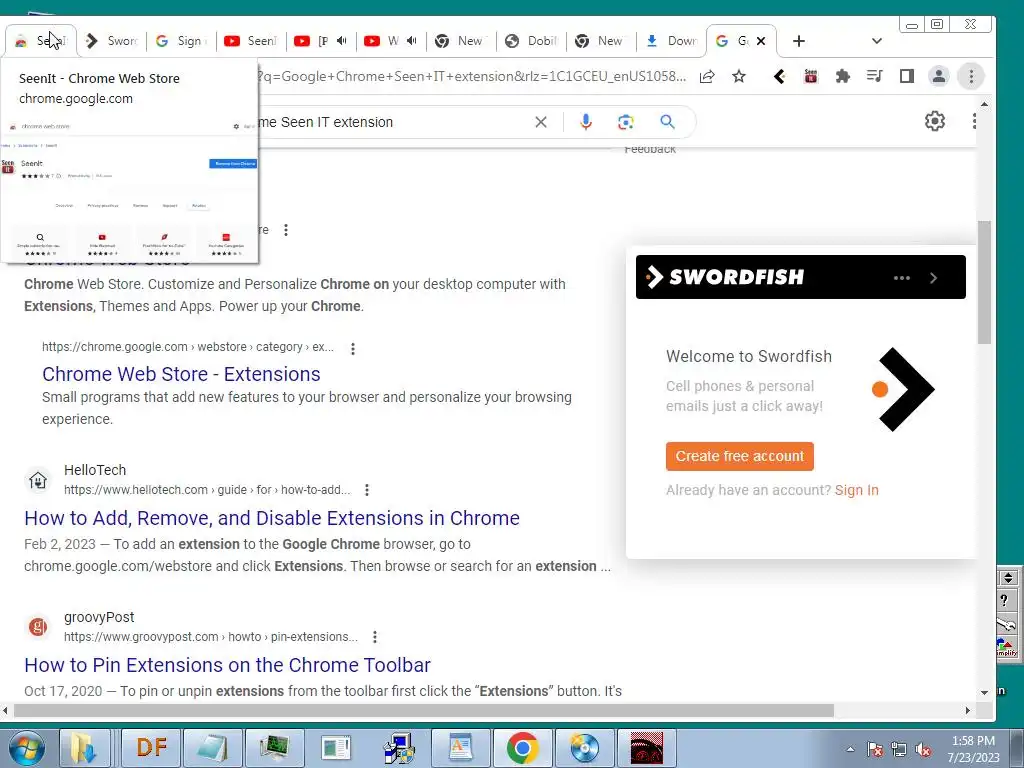The image size is (1024, 768).
Task: Open the network tray icon
Action: click(x=899, y=750)
